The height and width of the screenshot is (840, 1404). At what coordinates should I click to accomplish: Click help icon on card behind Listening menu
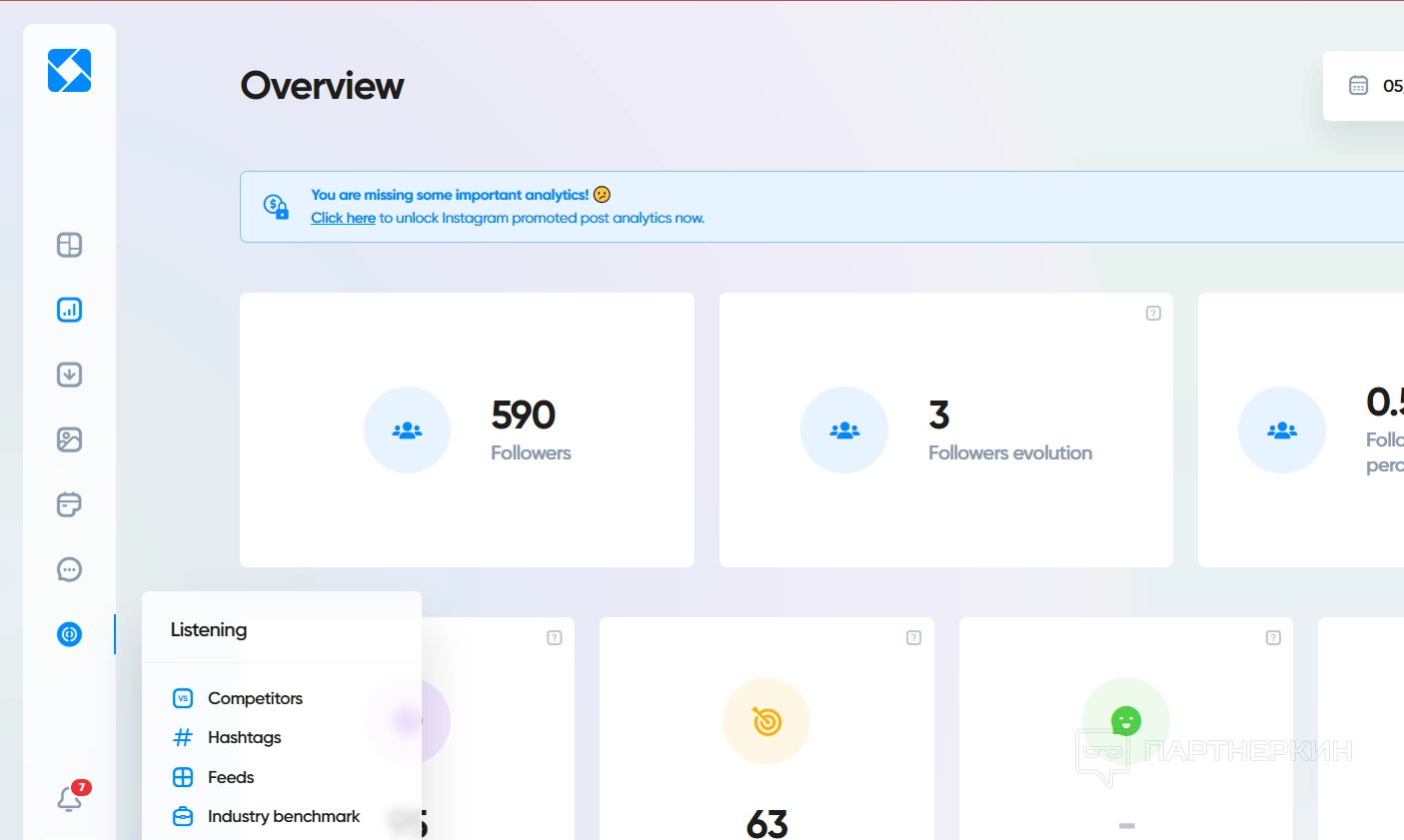[555, 638]
